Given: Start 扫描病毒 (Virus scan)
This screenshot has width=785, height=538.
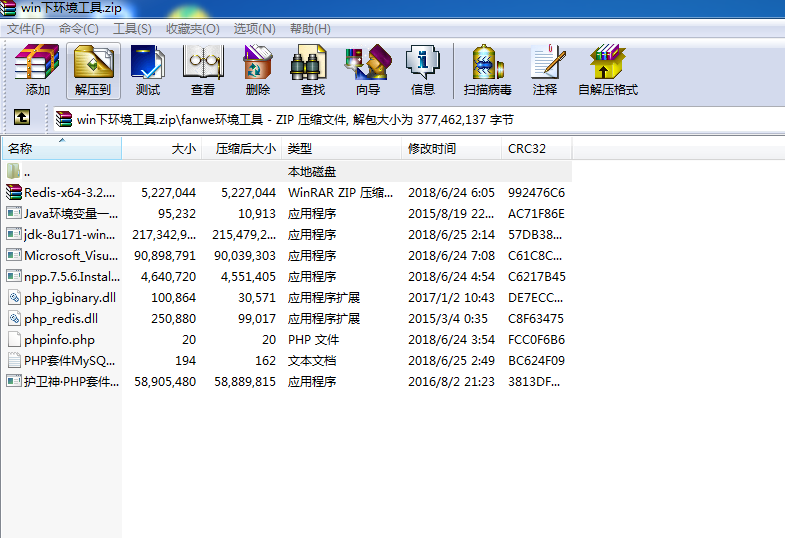Looking at the screenshot, I should (x=488, y=70).
